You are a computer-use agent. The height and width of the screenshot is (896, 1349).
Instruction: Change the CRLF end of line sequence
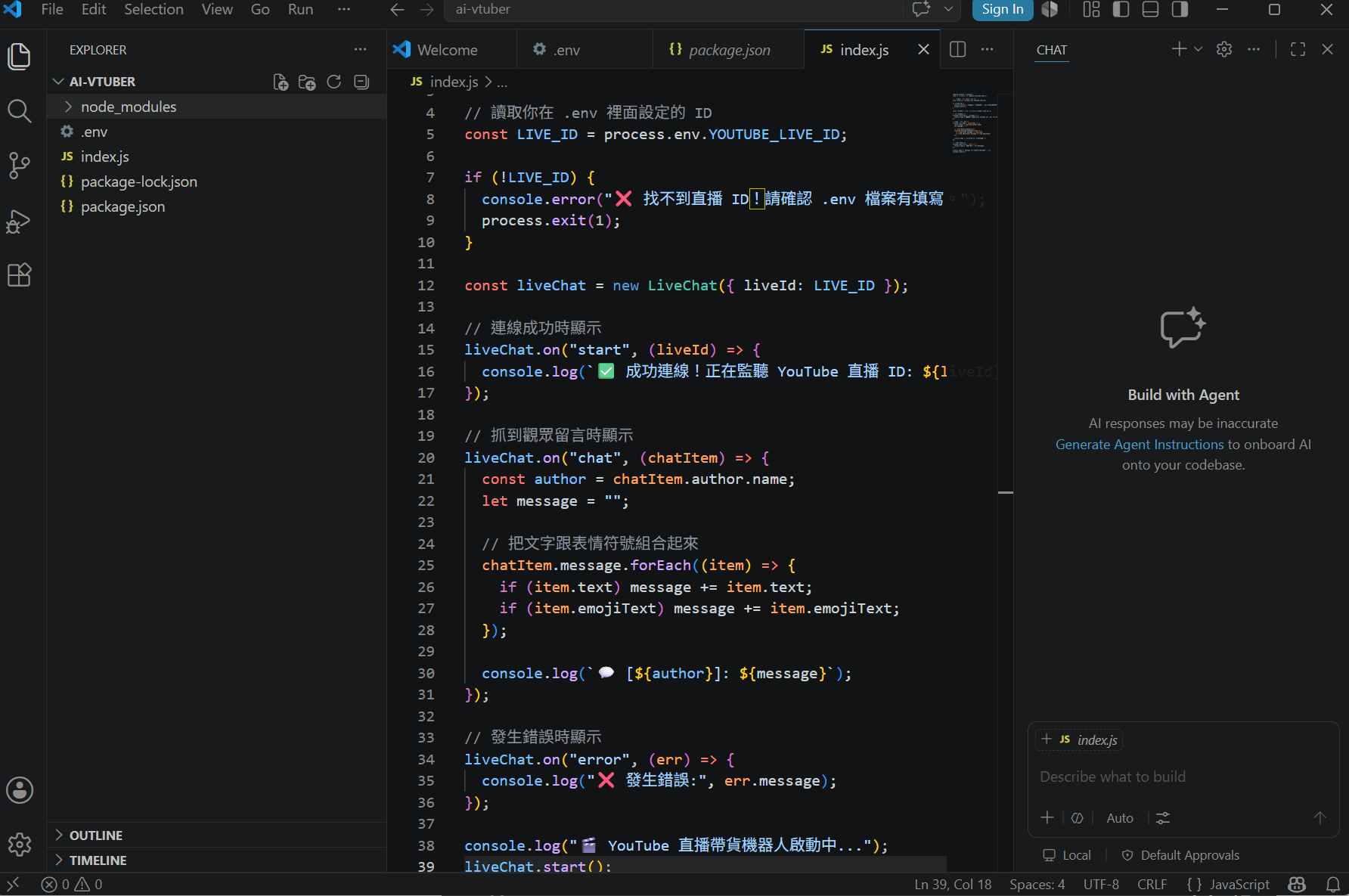coord(1152,885)
